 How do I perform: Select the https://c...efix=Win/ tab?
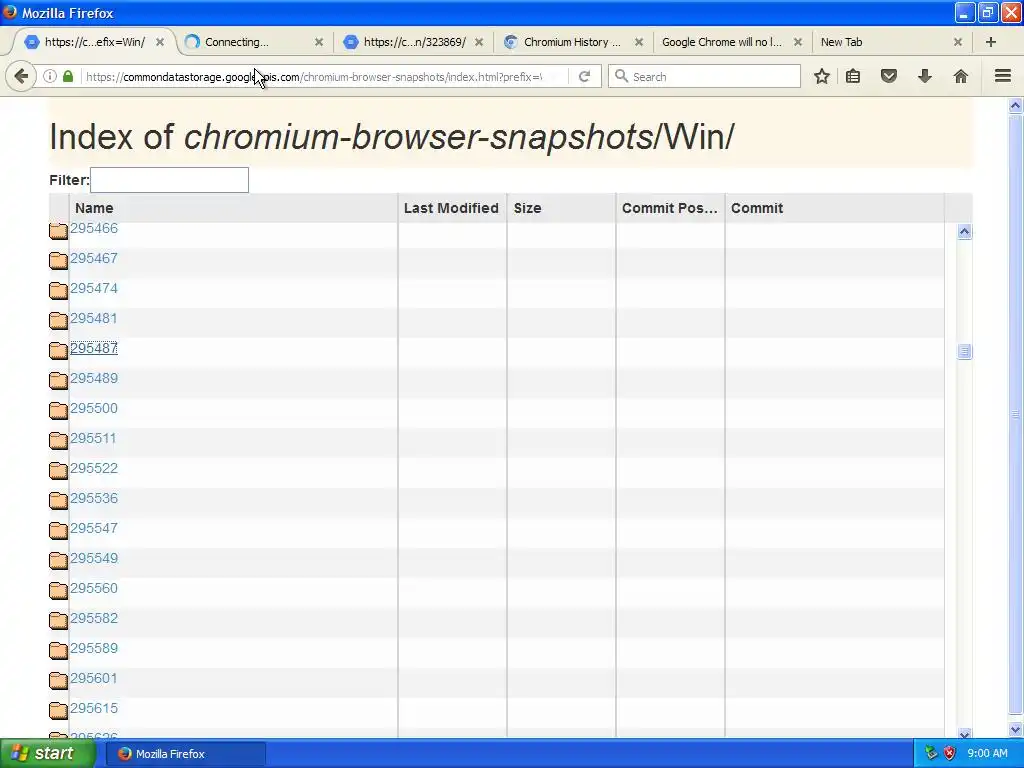point(95,42)
